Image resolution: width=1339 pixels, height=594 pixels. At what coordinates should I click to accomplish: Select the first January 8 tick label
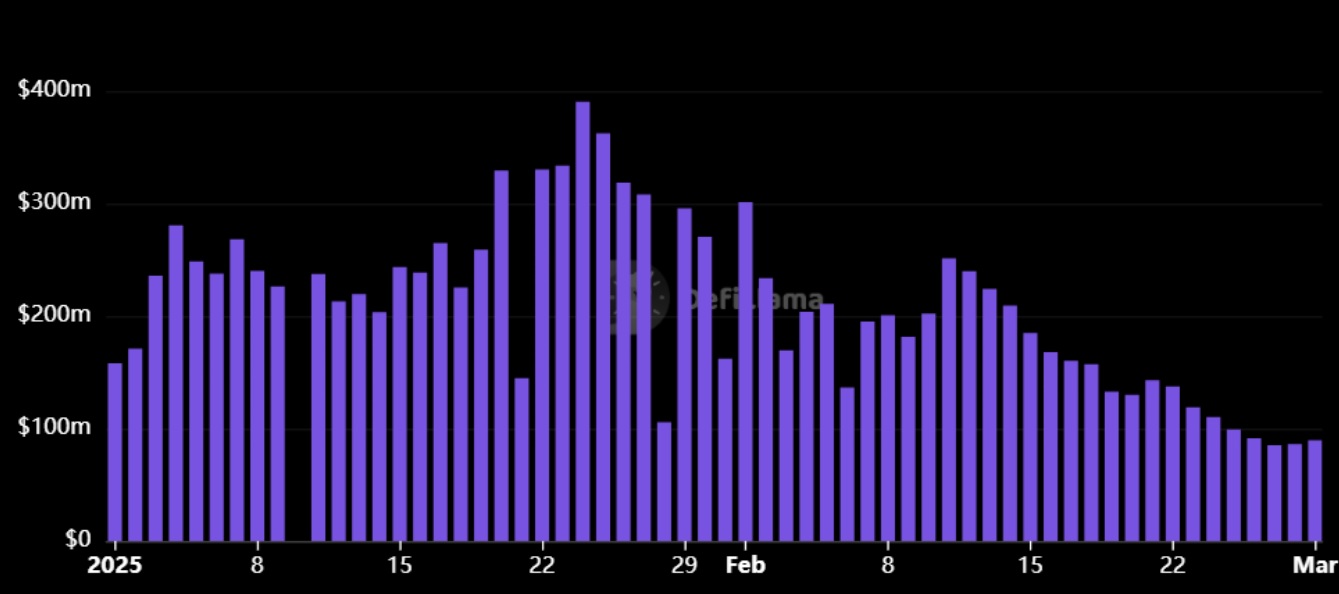click(257, 564)
